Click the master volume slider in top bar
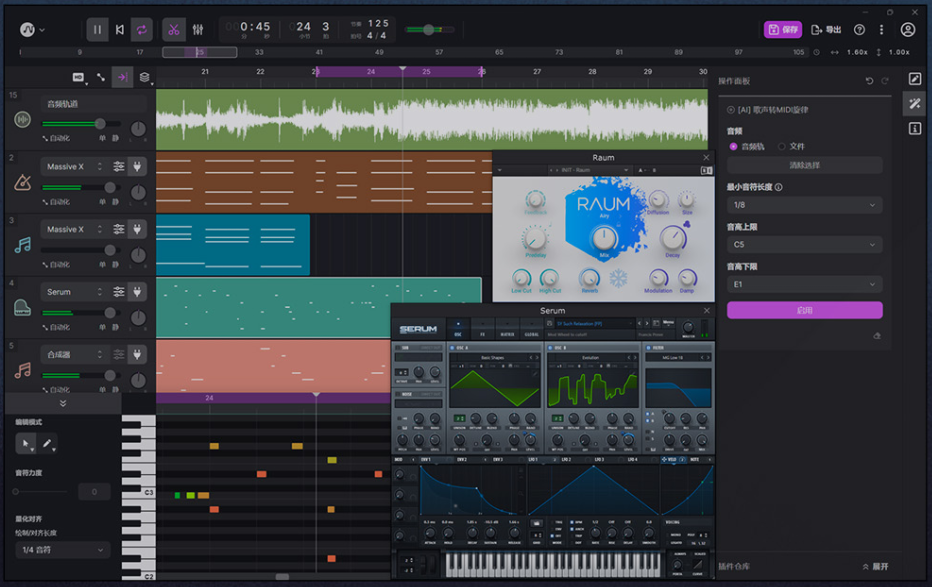 [429, 29]
